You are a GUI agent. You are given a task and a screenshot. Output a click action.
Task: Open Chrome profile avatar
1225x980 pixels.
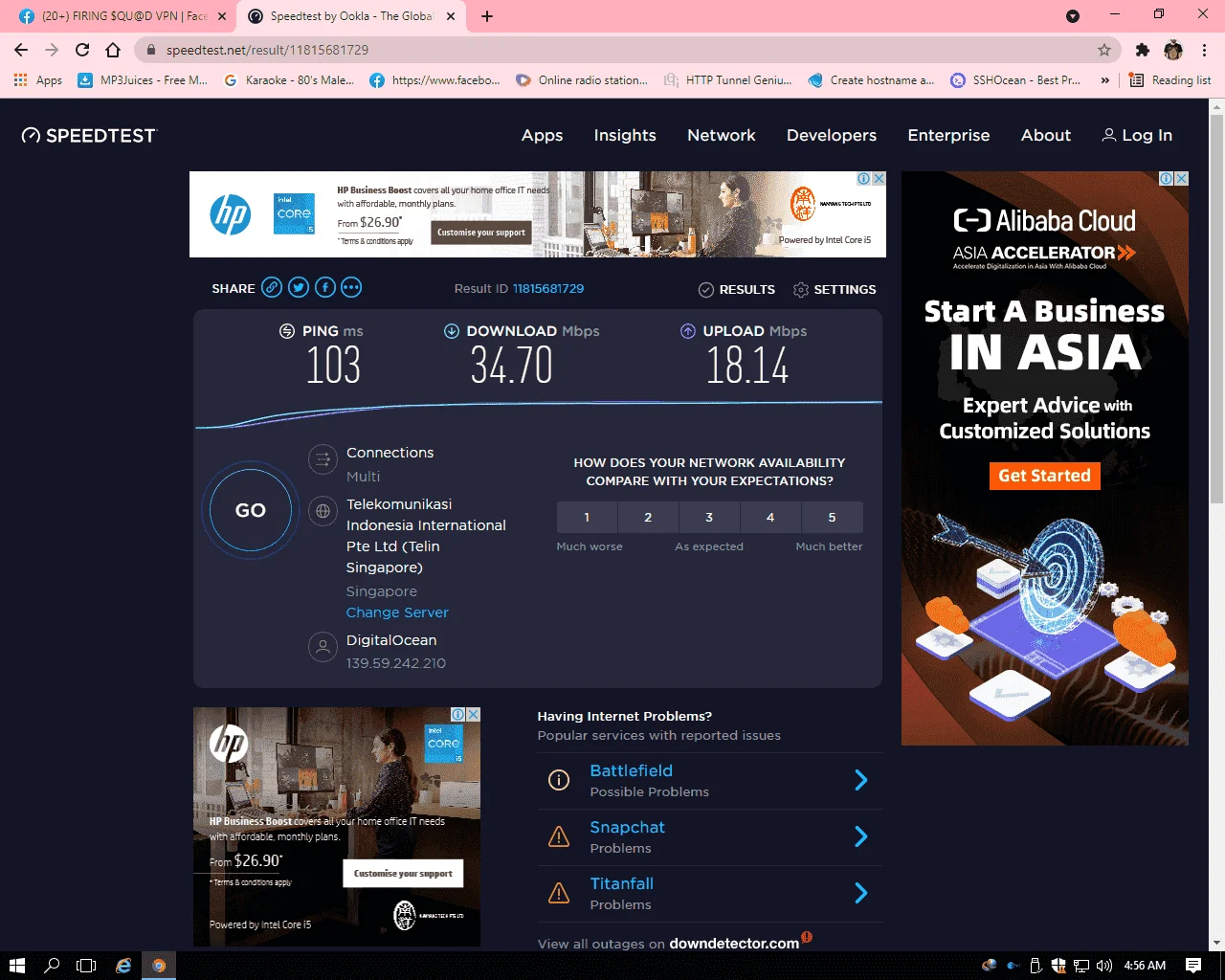(1173, 50)
